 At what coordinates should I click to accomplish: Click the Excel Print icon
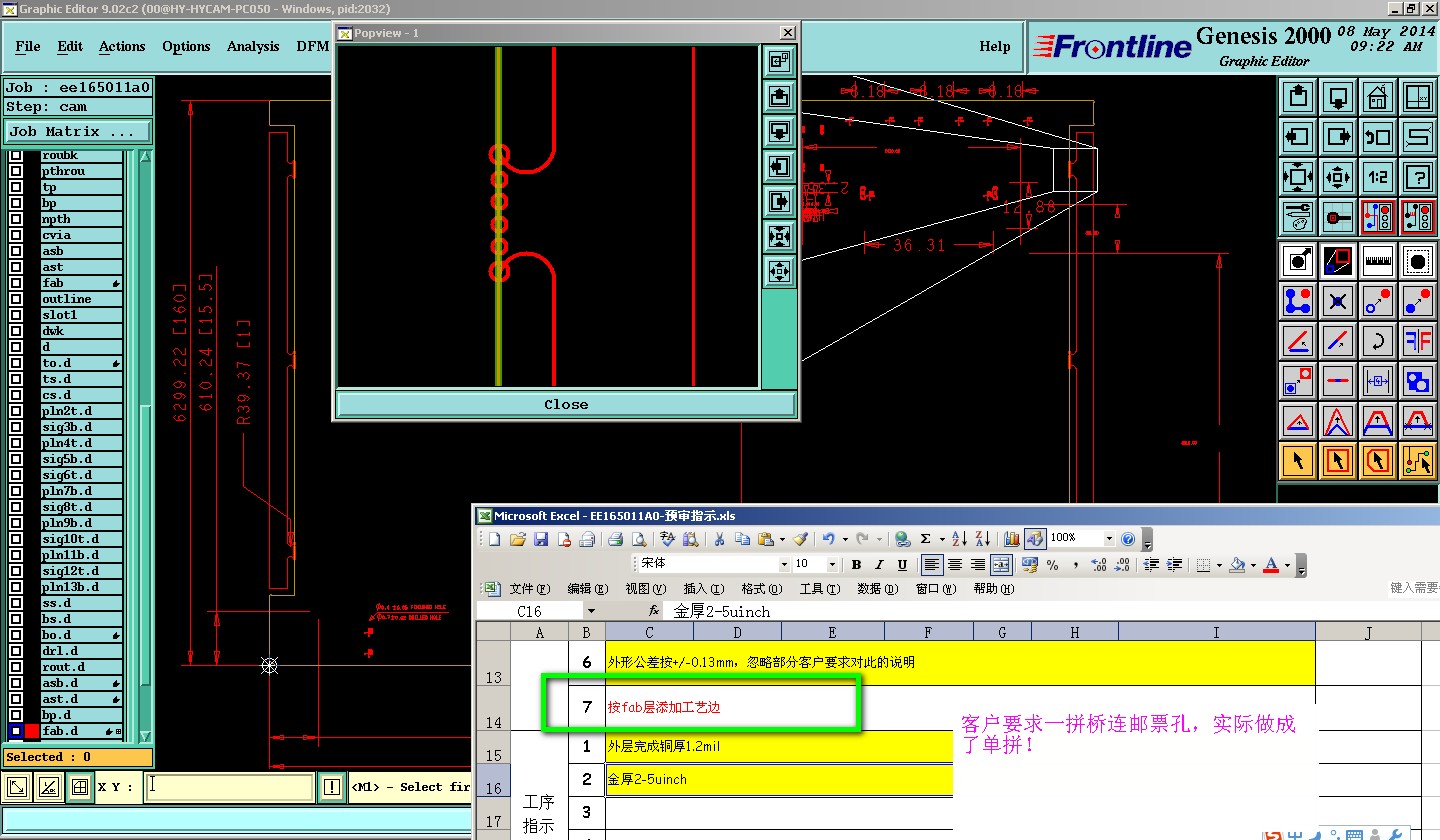(616, 539)
